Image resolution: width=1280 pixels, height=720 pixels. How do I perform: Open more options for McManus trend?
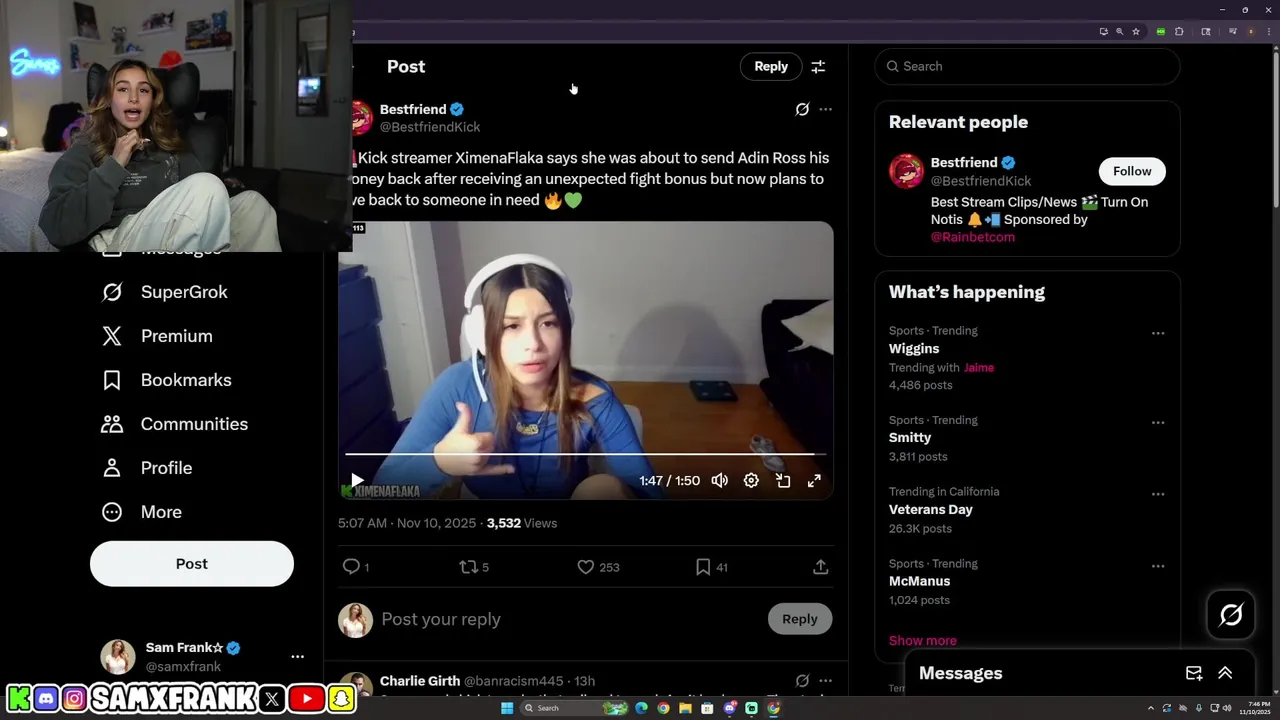[x=1158, y=566]
